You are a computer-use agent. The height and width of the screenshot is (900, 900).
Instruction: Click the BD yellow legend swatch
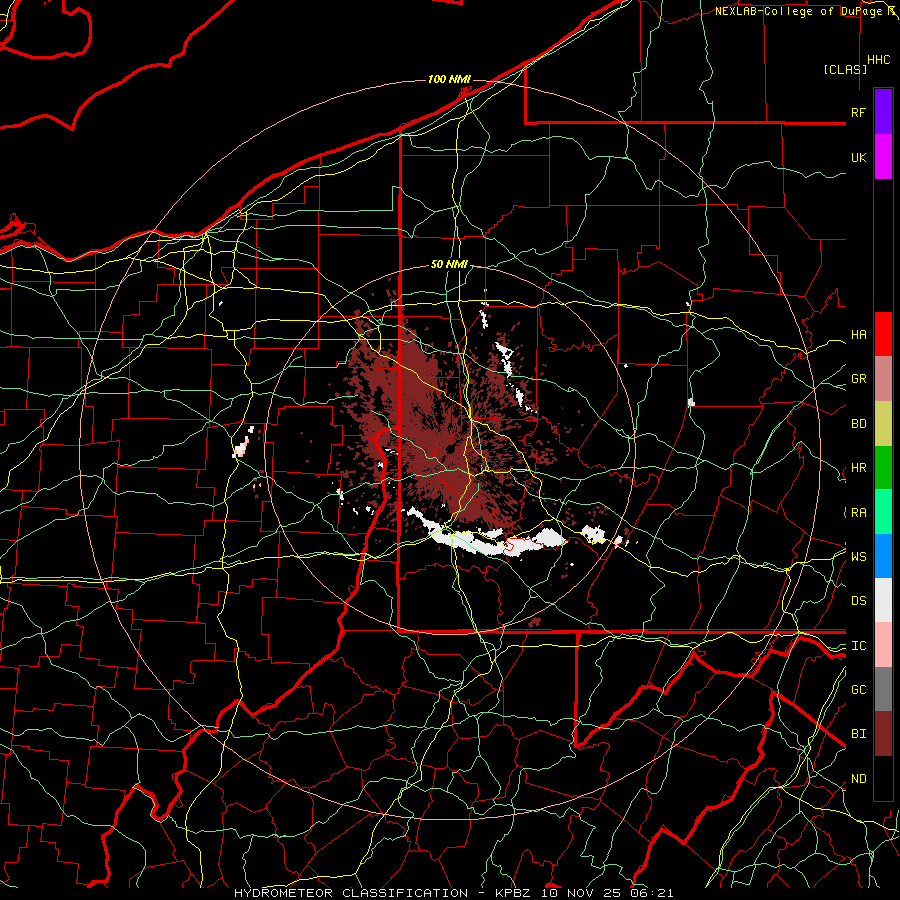[883, 424]
